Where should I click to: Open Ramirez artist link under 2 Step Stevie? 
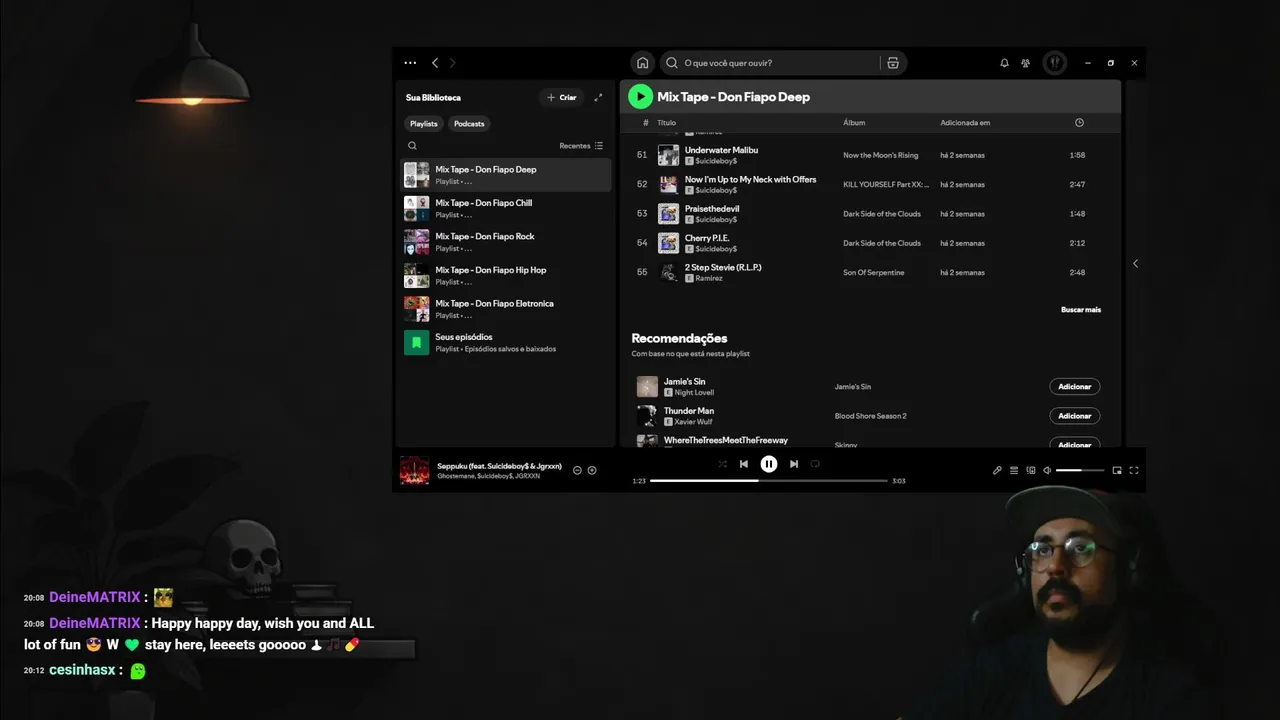click(709, 278)
